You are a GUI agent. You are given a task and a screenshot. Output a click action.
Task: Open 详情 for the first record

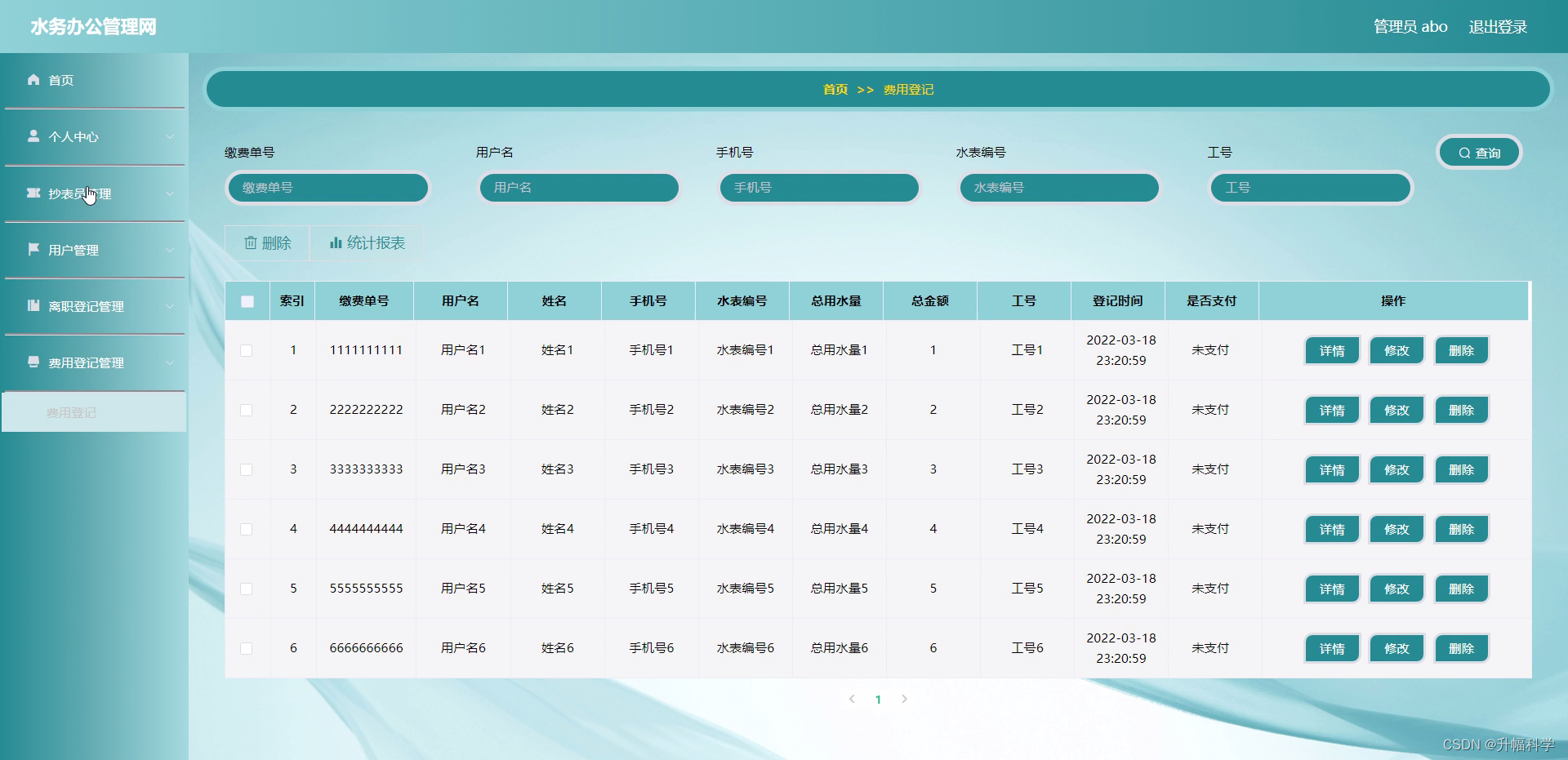coord(1331,349)
